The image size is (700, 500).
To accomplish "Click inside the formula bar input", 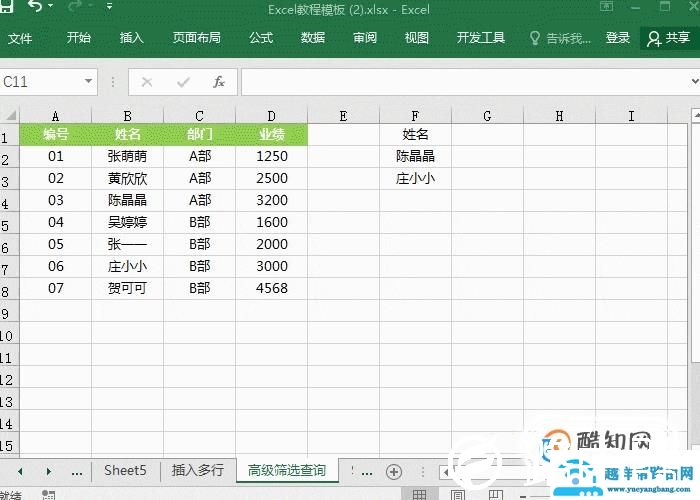I will 464,82.
